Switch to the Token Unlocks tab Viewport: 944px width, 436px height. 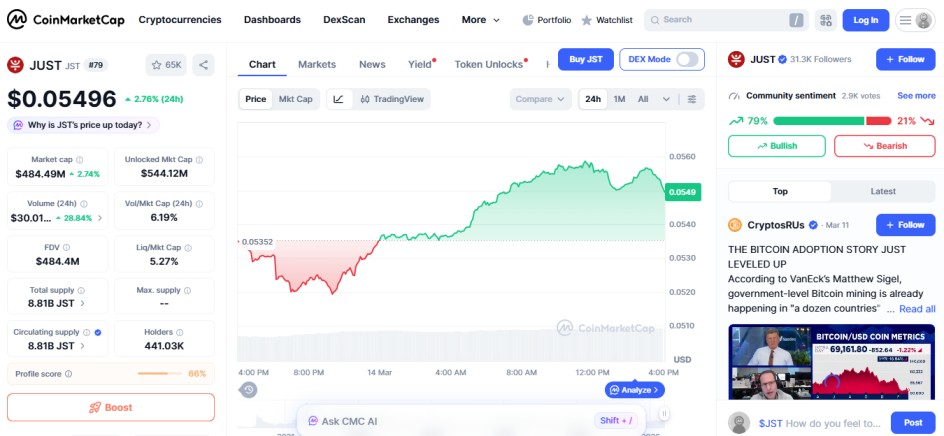pos(489,64)
